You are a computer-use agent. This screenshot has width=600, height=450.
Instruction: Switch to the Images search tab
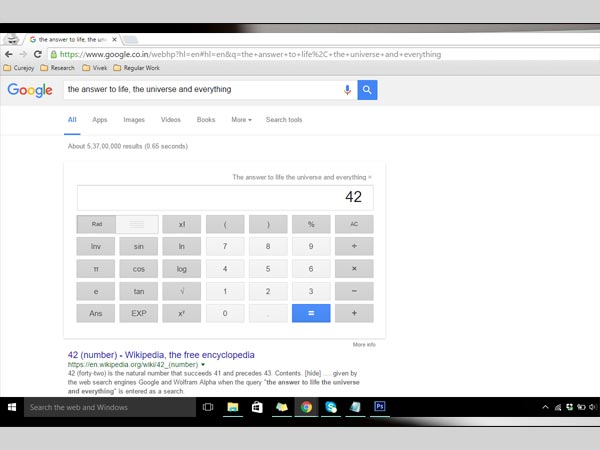pyautogui.click(x=133, y=120)
